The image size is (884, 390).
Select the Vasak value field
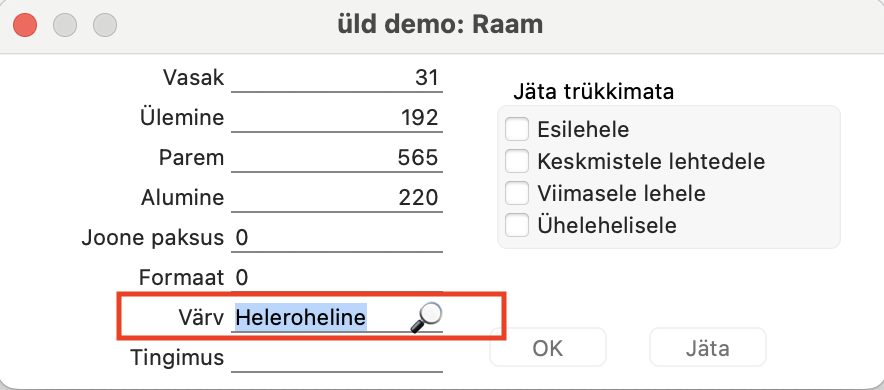(337, 78)
